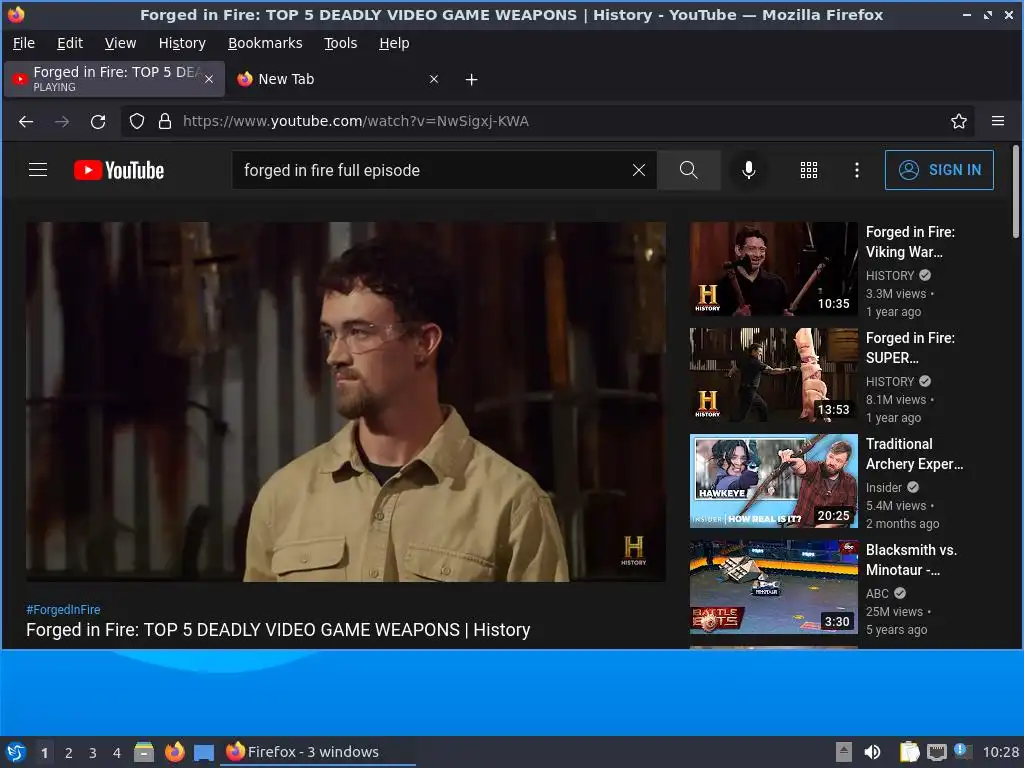
Task: Click the page vertical scrollbar
Action: tap(1016, 192)
